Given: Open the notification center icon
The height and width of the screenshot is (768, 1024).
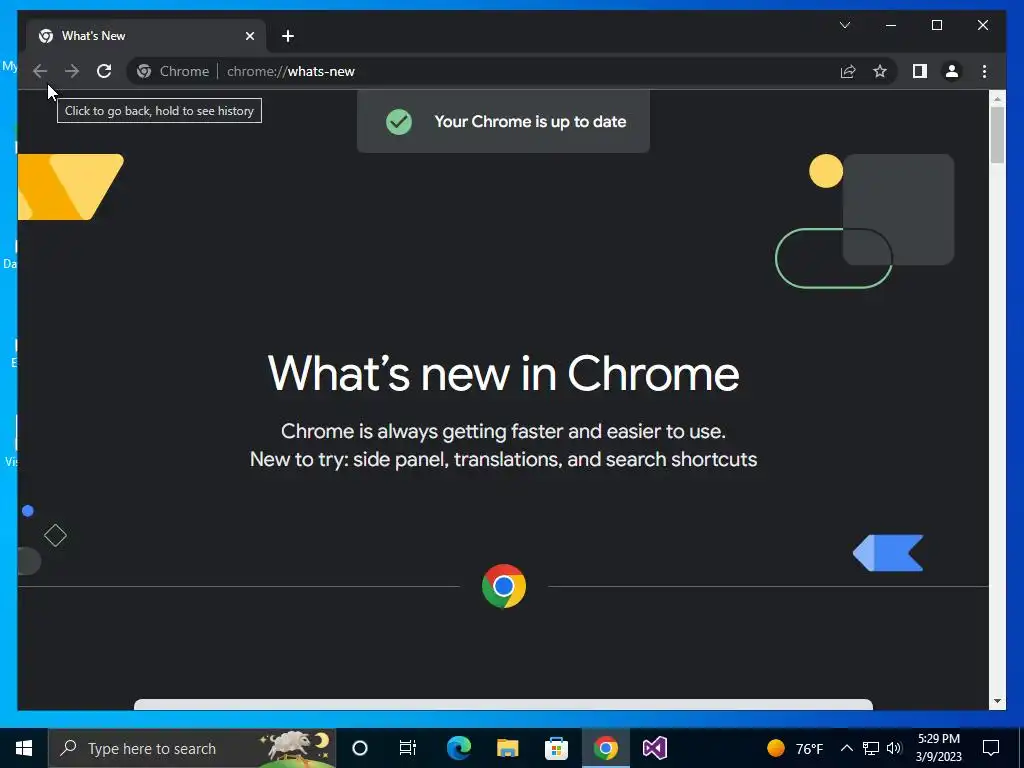Looking at the screenshot, I should [991, 748].
